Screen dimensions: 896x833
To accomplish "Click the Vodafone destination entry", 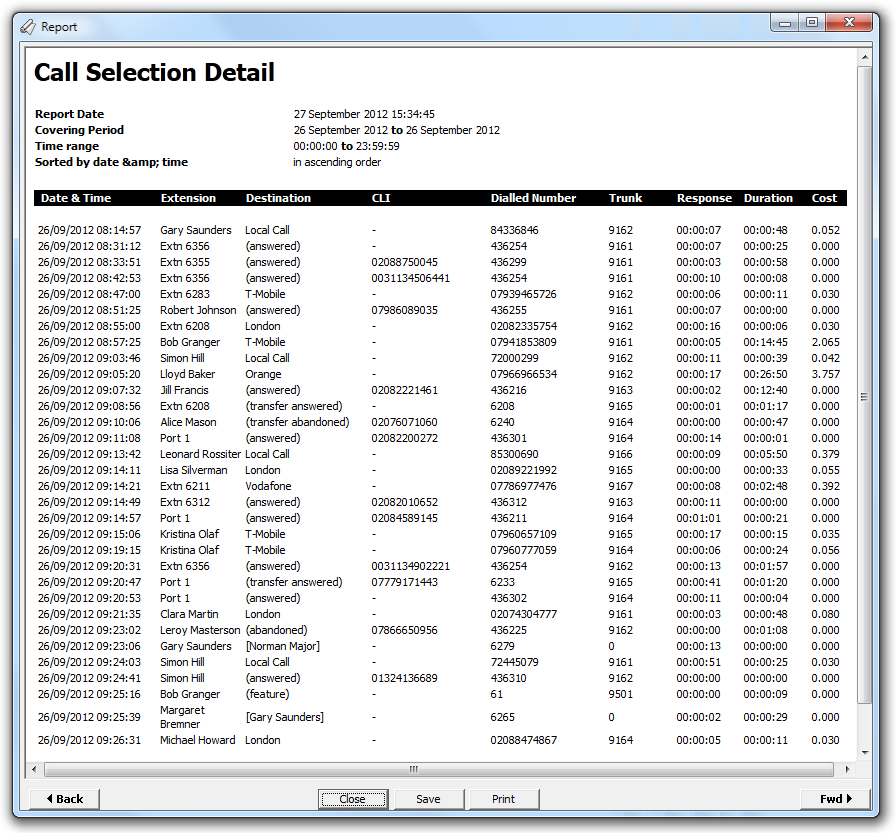I will click(268, 486).
